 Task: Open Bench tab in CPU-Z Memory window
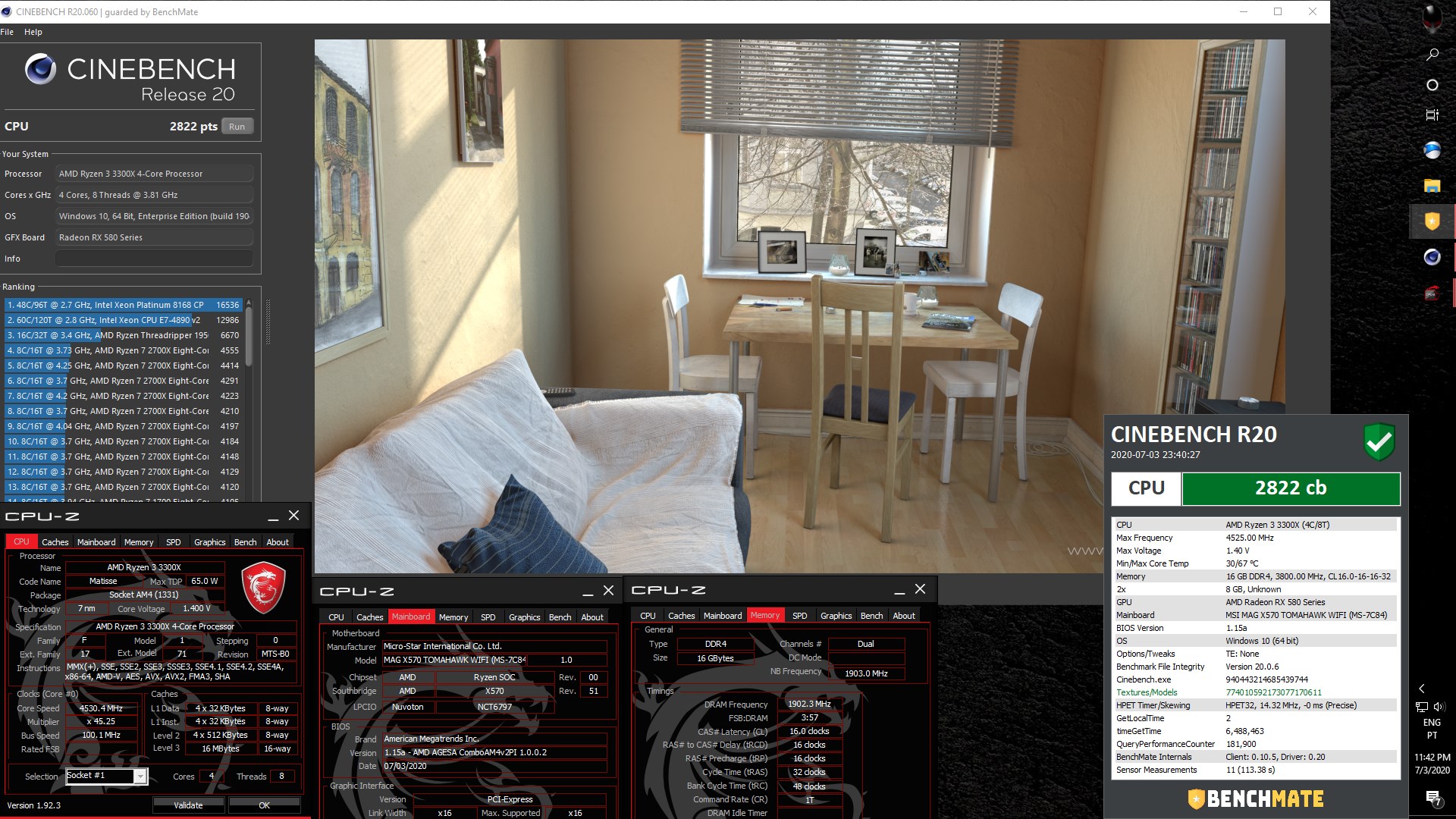click(x=872, y=616)
